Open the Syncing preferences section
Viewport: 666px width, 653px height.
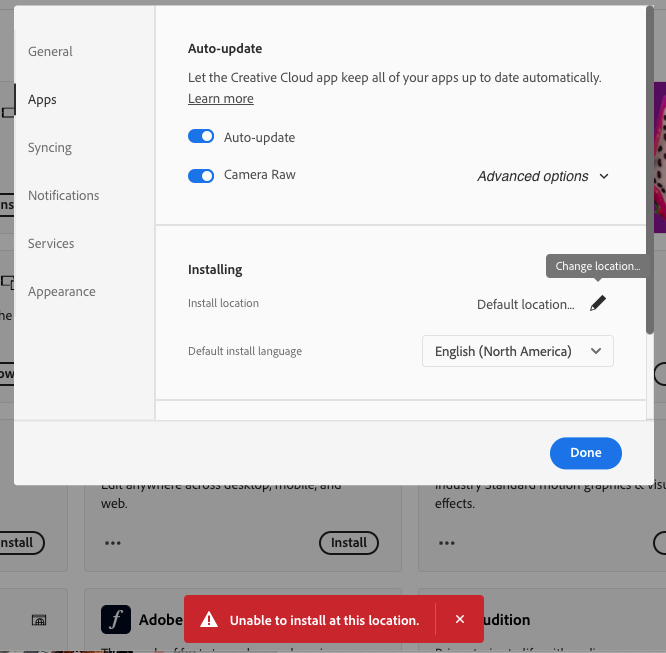point(50,147)
